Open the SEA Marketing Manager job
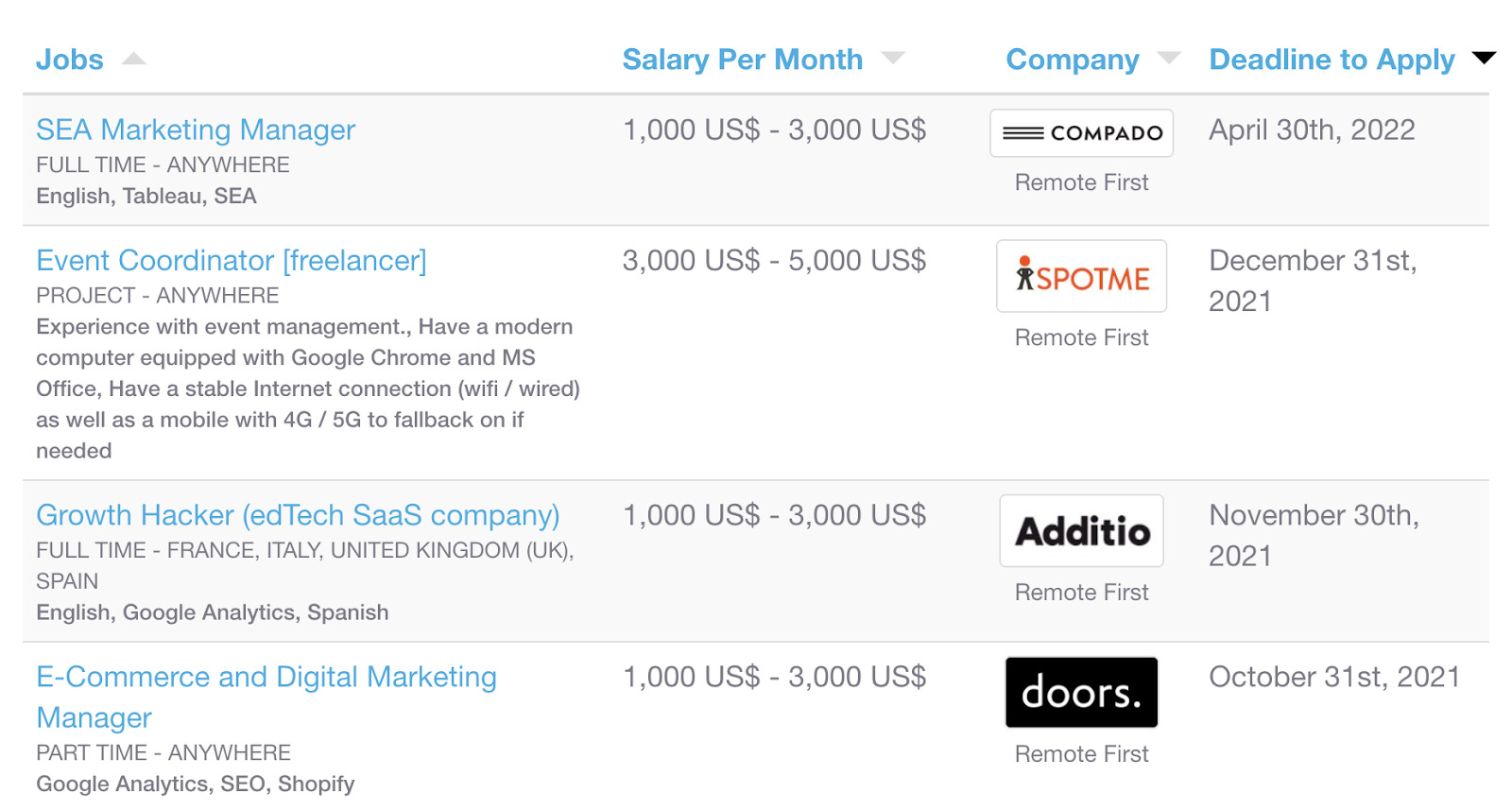This screenshot has height=810, width=1512. pyautogui.click(x=196, y=129)
